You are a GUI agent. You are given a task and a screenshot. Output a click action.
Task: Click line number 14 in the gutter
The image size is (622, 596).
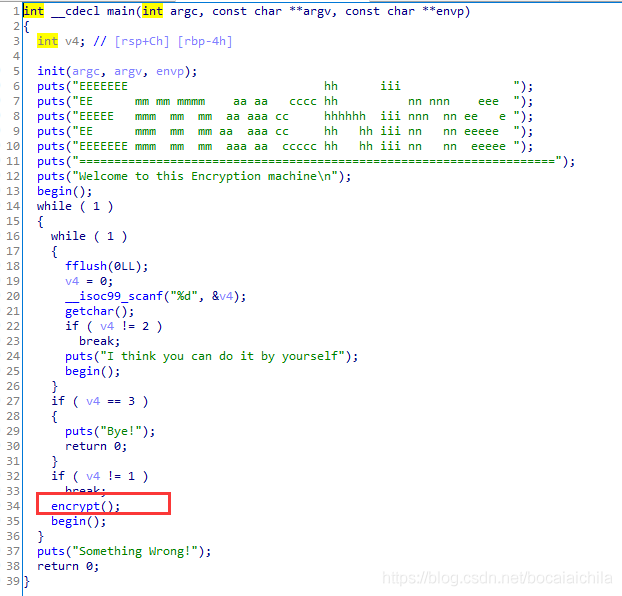click(x=13, y=206)
